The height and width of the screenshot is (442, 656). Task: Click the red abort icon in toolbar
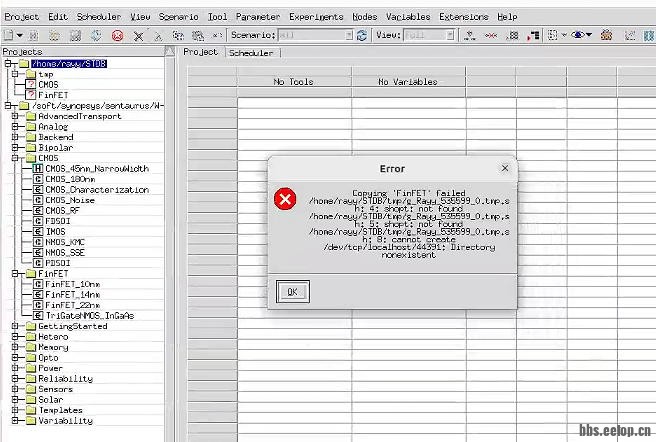tap(117, 35)
